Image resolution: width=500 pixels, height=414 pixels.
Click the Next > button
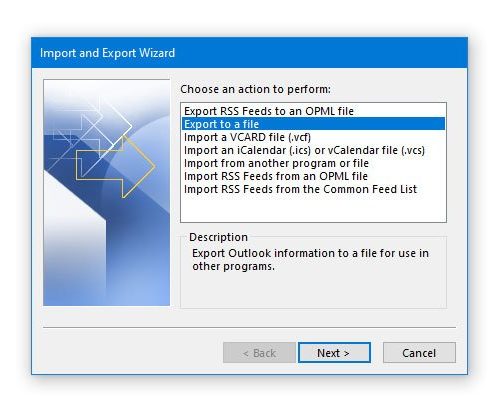(x=334, y=353)
